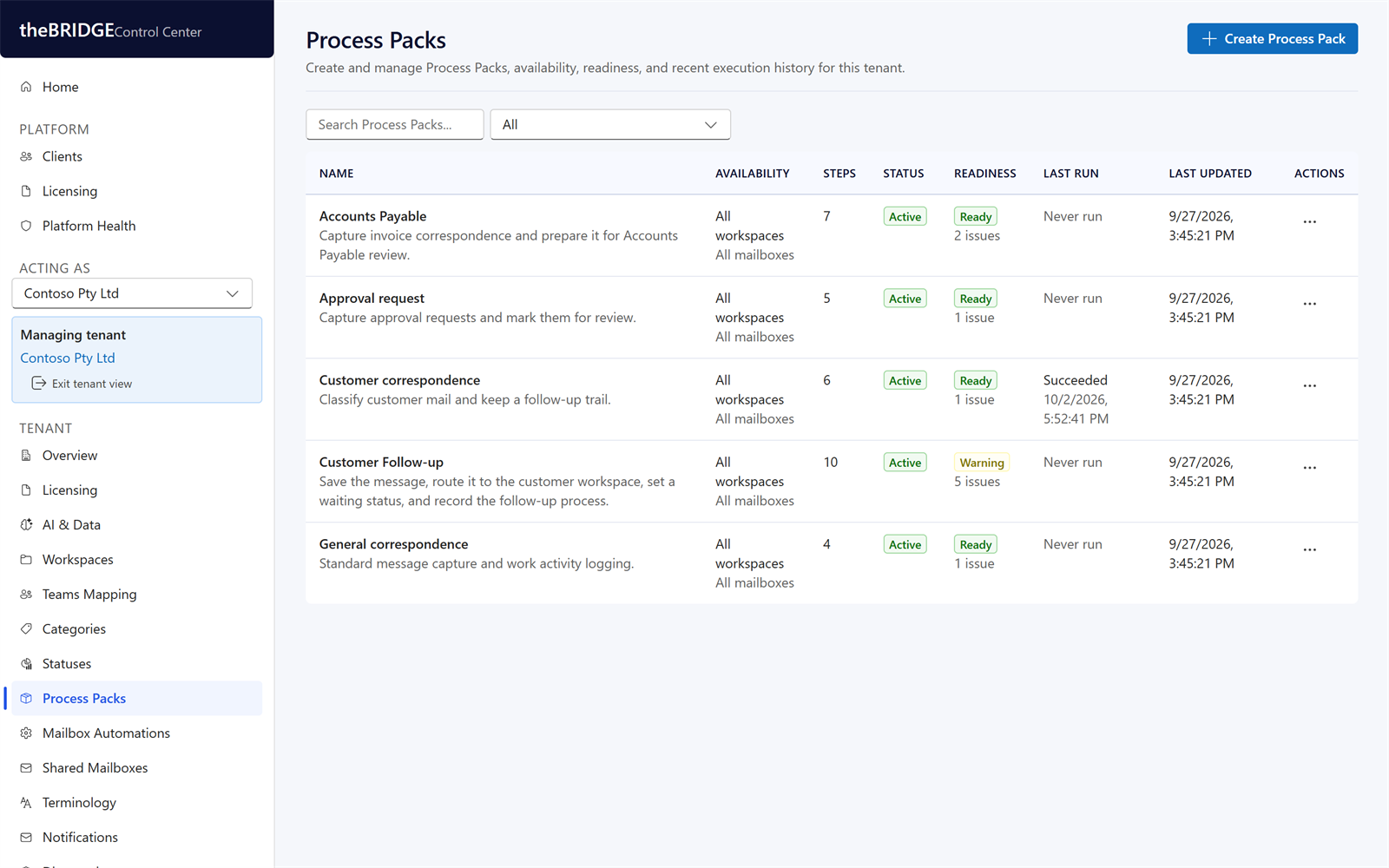The image size is (1389, 868).
Task: Open Shared Mailboxes page
Action: pos(137,767)
